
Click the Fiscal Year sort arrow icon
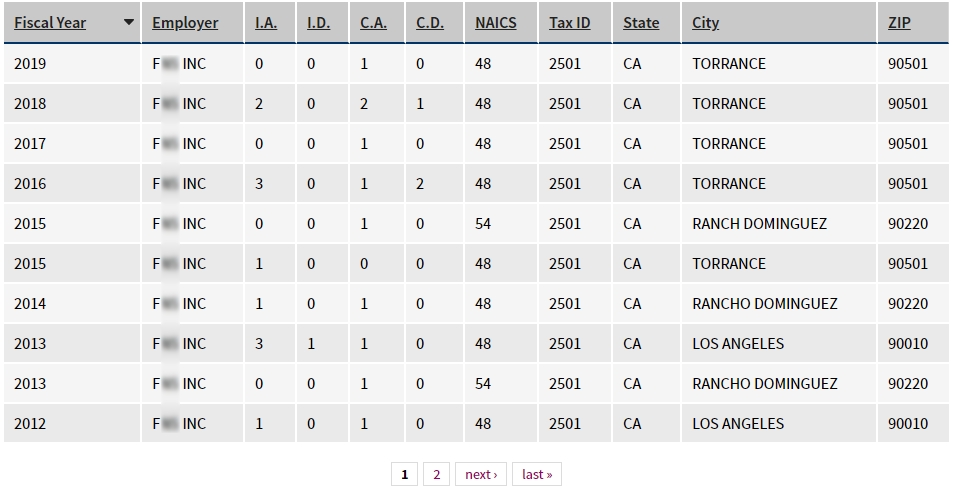coord(128,22)
